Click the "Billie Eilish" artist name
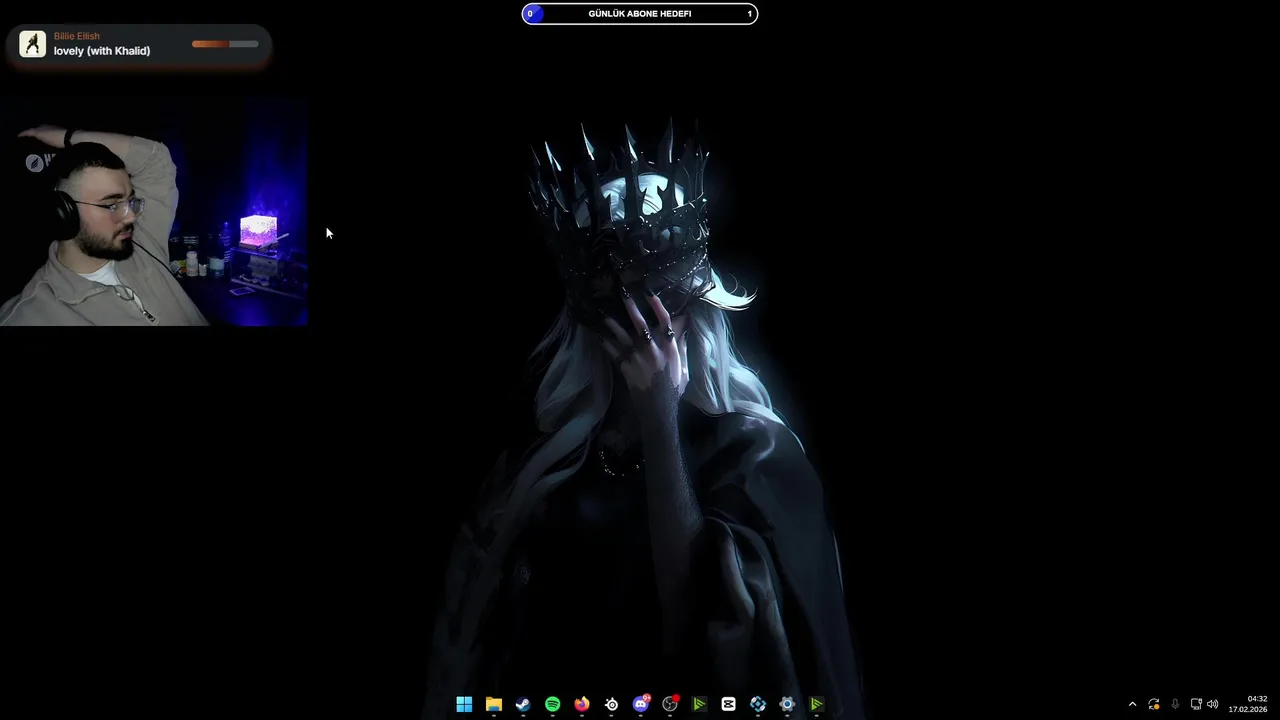 [77, 36]
